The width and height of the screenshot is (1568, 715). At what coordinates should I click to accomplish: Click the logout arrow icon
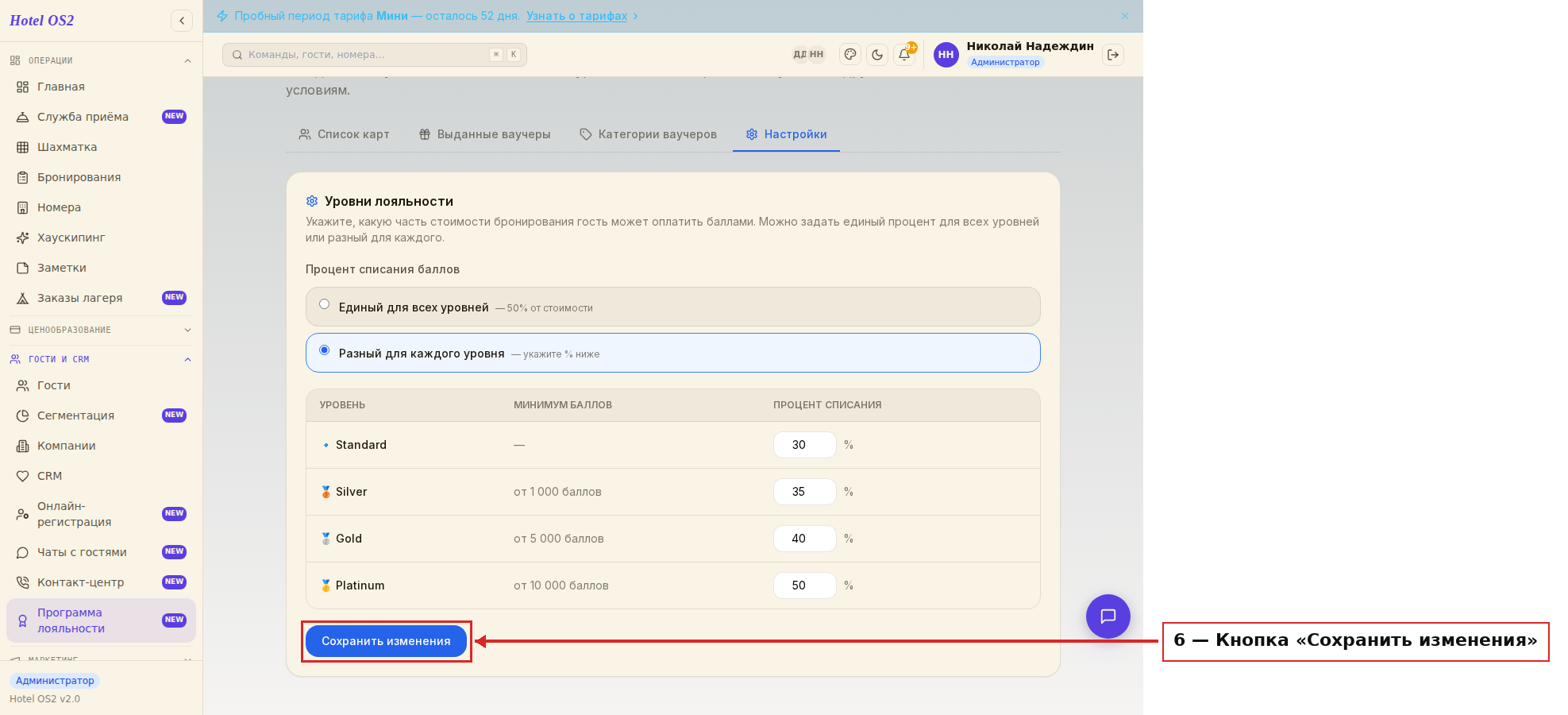point(1113,55)
